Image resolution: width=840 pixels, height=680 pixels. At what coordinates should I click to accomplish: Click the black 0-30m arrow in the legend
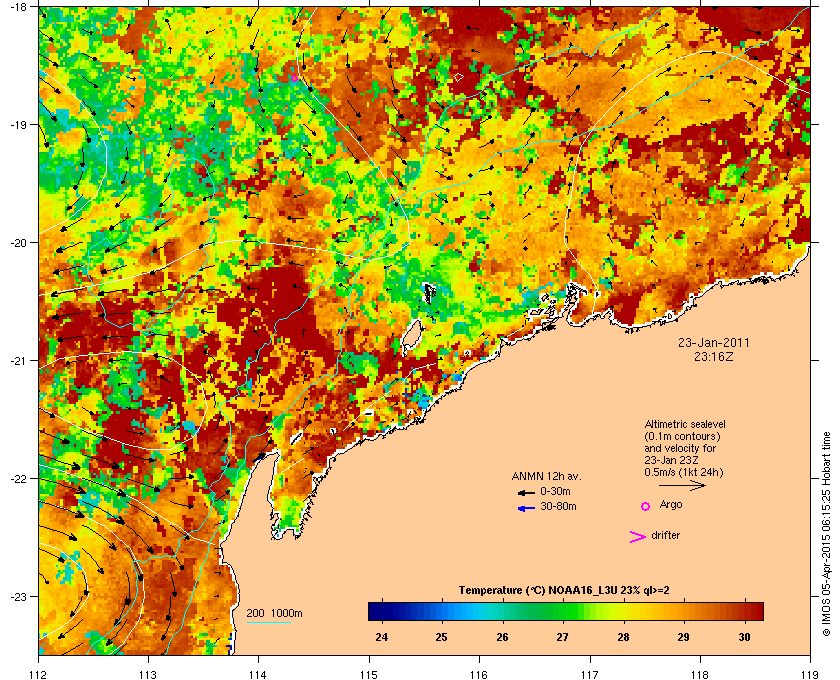526,492
